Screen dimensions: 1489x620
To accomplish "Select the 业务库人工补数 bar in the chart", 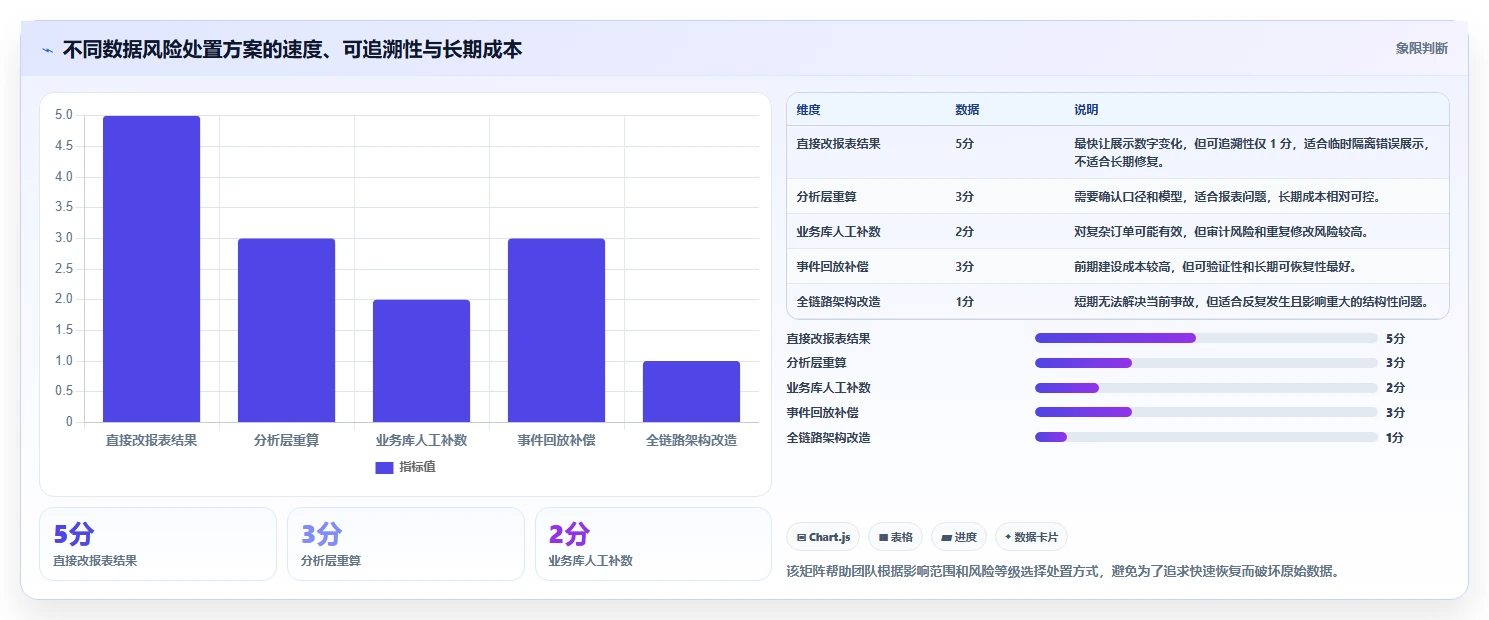I will click(421, 361).
